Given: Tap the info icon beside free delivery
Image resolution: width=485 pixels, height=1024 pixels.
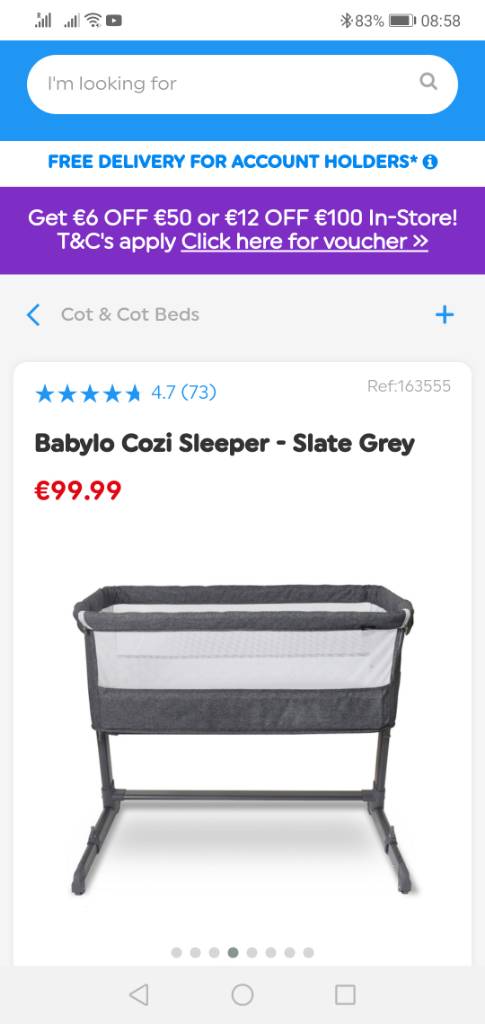Looking at the screenshot, I should 430,162.
